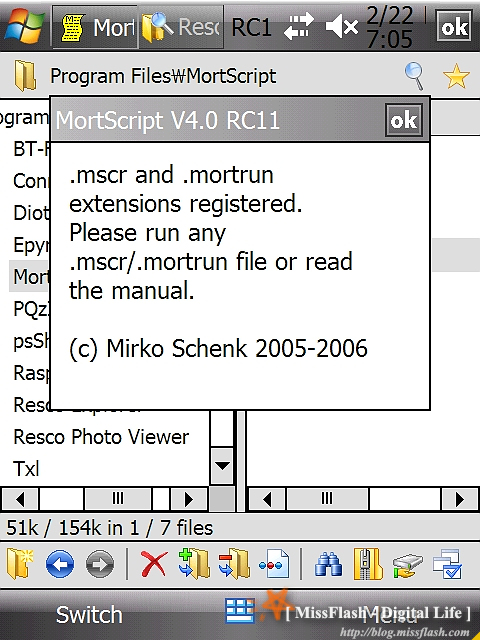480x640 pixels.
Task: Click the select windows checkmark icon
Action: [x=447, y=564]
